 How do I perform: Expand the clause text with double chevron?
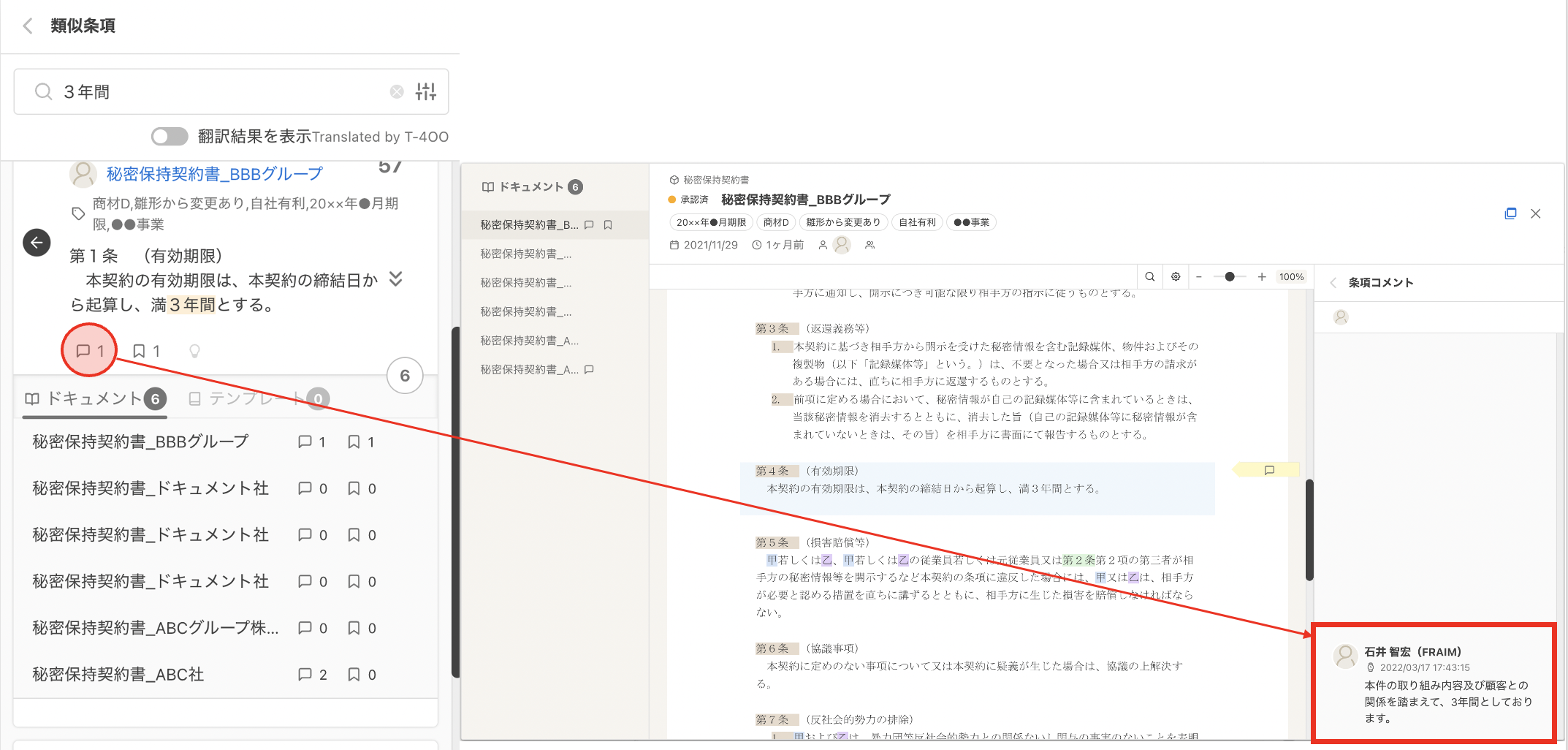pos(395,279)
